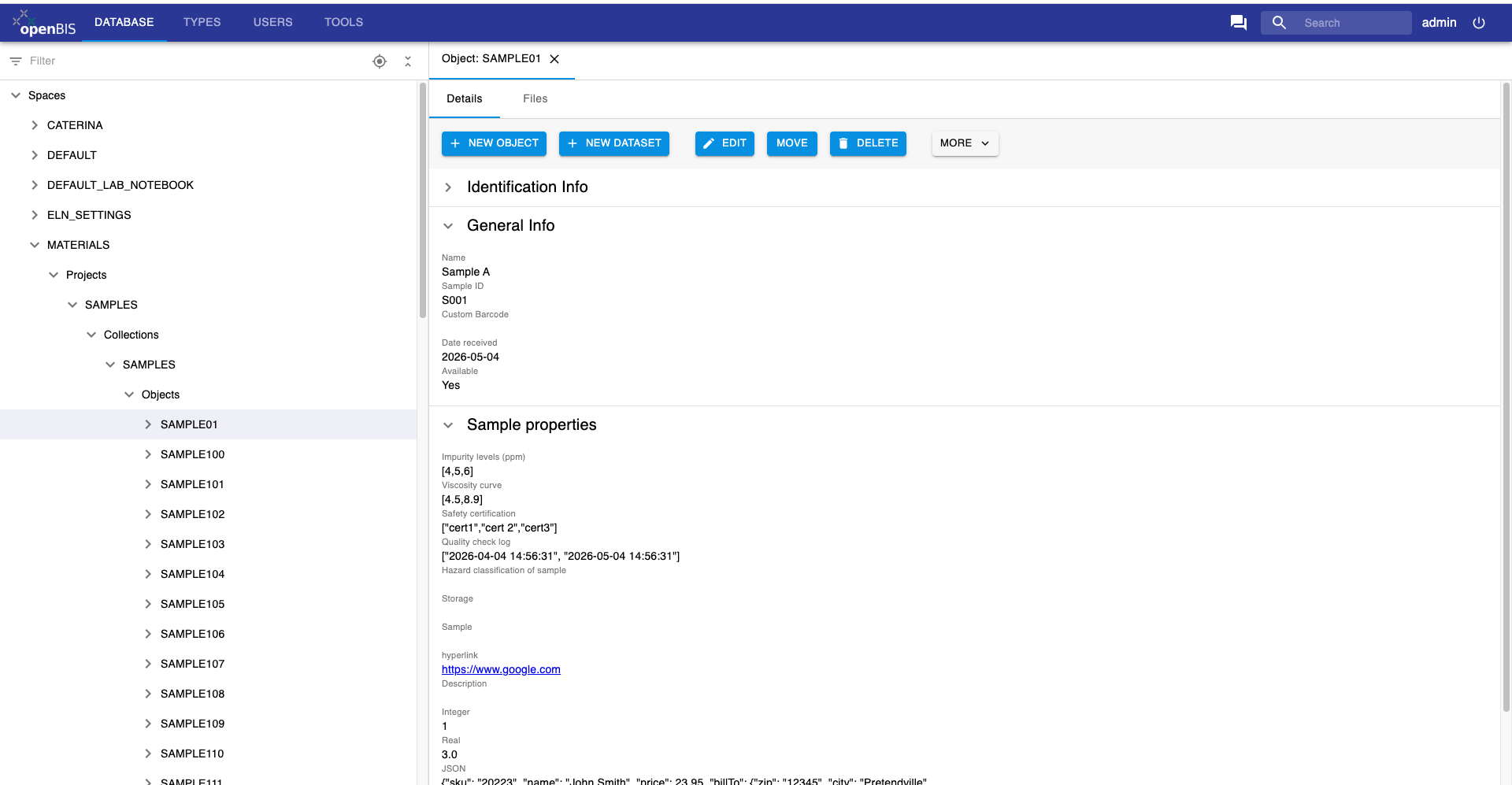Viewport: 1512px width, 785px height.
Task: Click the Move button
Action: [x=792, y=143]
